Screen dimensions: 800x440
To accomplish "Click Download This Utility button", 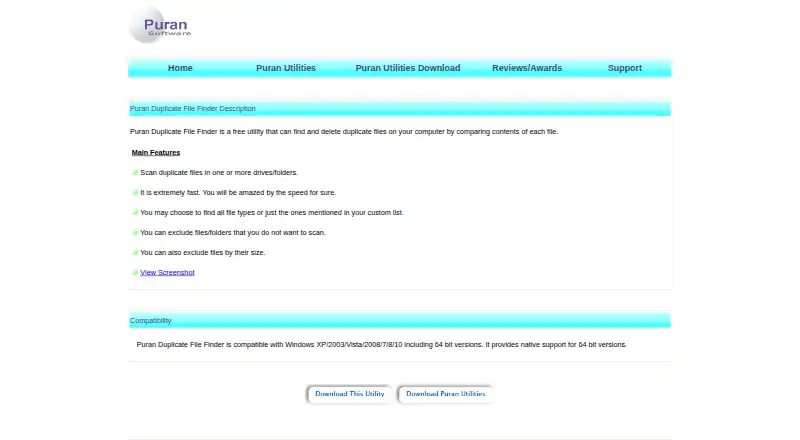I will point(349,394).
